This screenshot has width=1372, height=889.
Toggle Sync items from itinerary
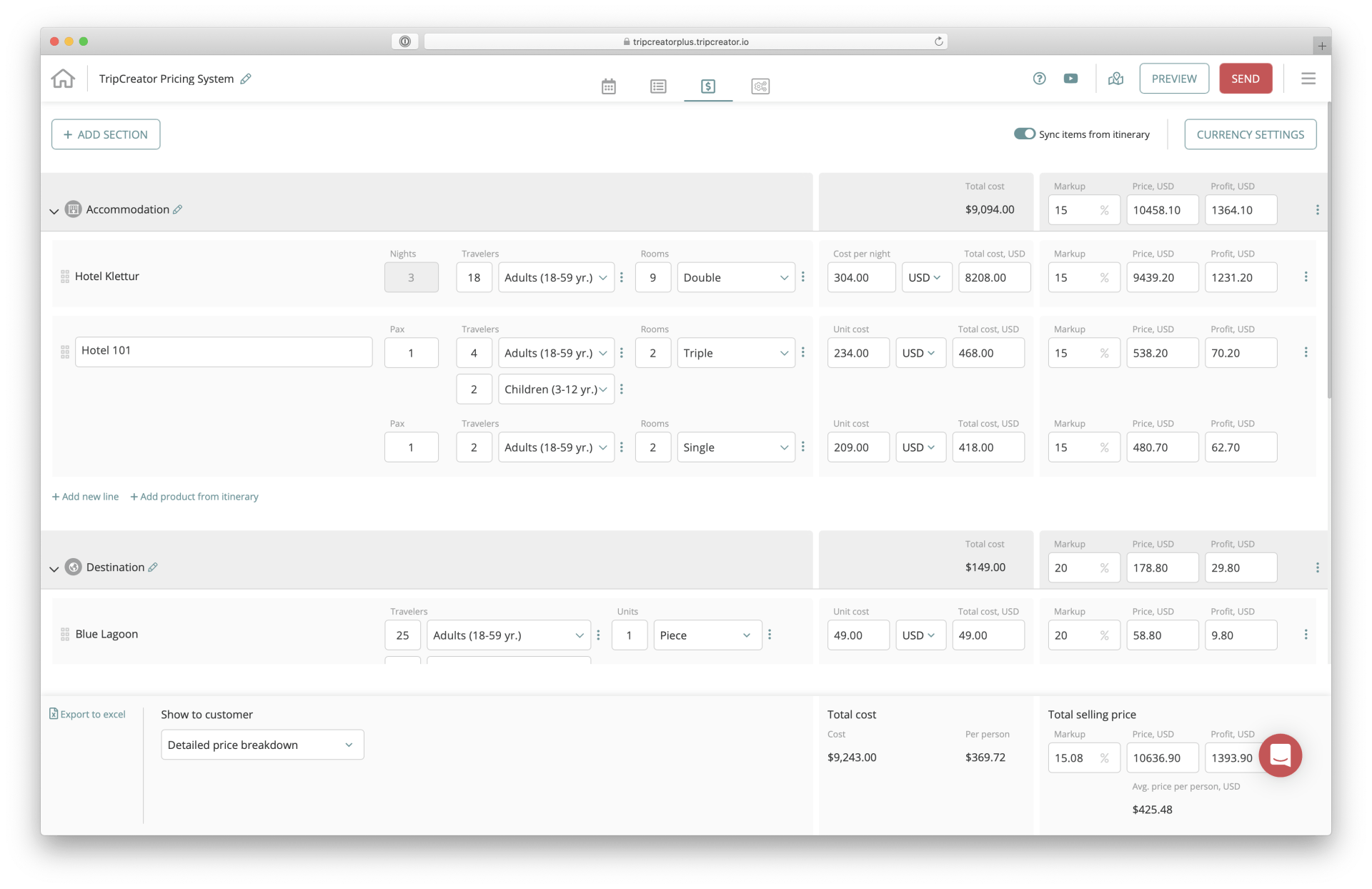[x=1024, y=134]
